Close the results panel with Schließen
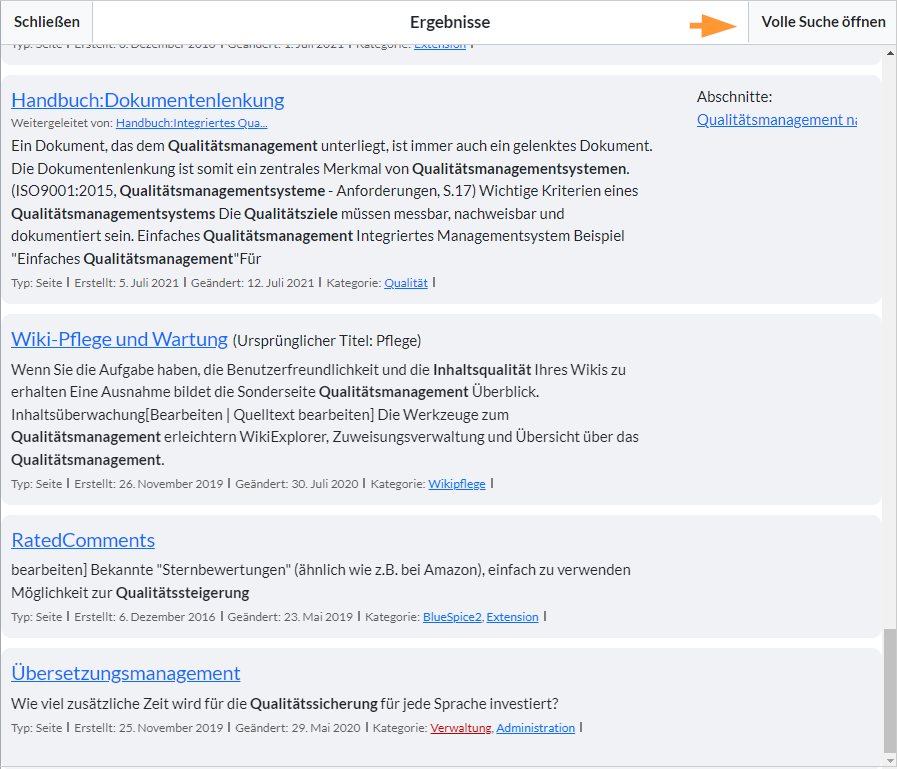897x769 pixels. [x=46, y=22]
